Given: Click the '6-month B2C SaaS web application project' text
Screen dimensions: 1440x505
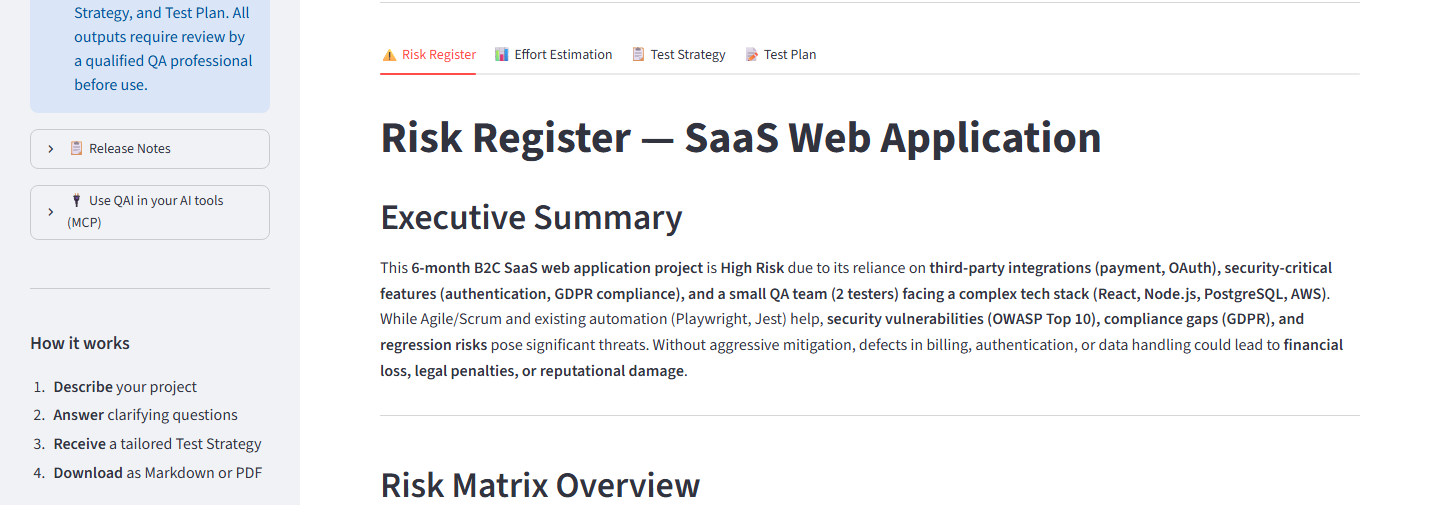Looking at the screenshot, I should (557, 268).
